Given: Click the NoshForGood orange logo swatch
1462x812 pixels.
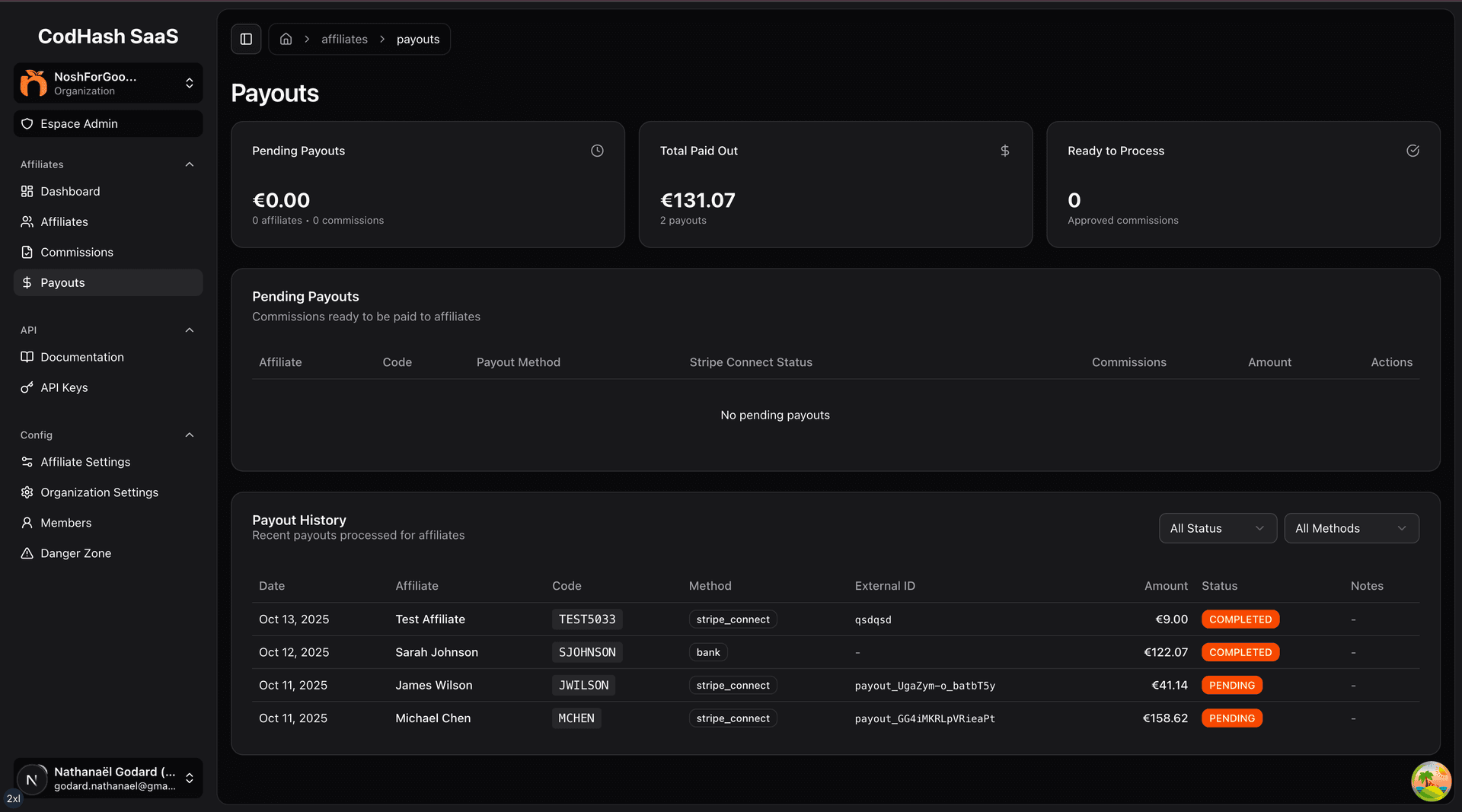Looking at the screenshot, I should [x=33, y=83].
